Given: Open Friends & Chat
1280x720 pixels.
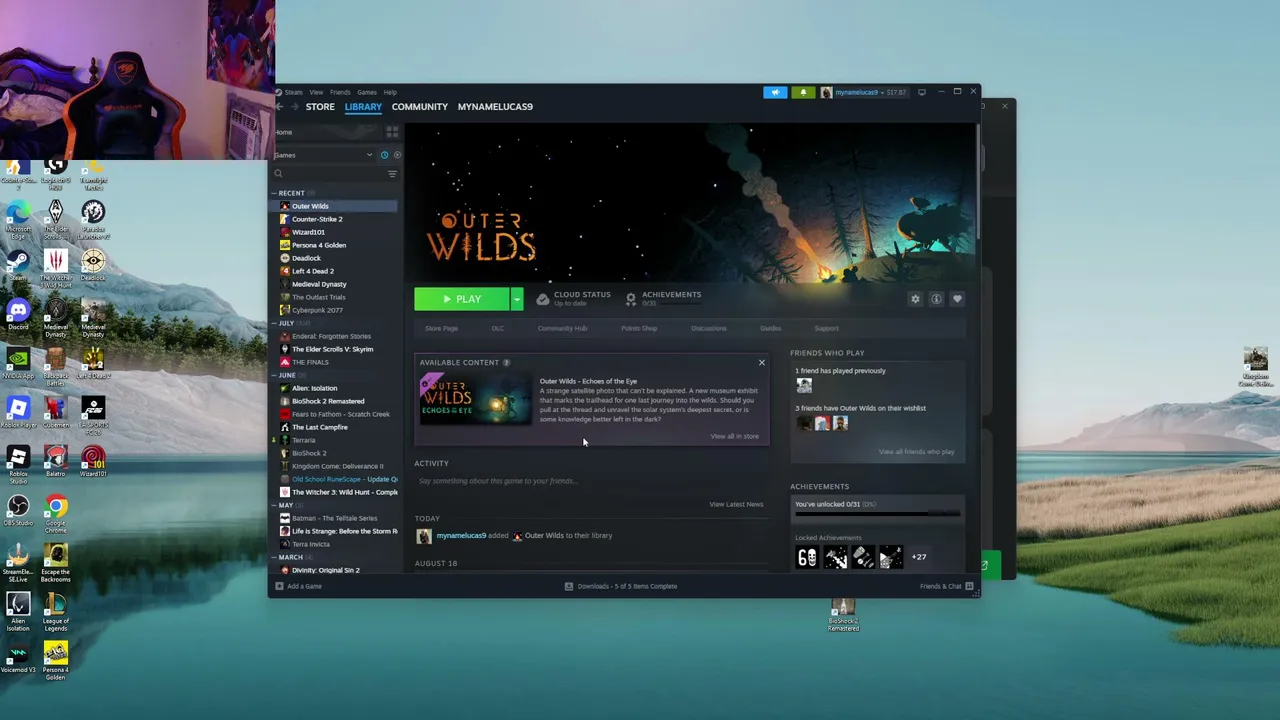Looking at the screenshot, I should click(945, 586).
